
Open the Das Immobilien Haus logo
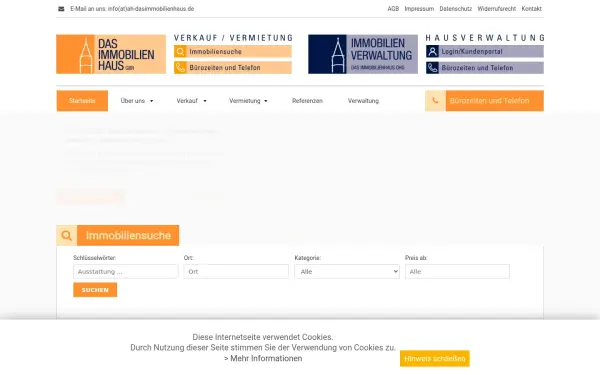pos(111,54)
